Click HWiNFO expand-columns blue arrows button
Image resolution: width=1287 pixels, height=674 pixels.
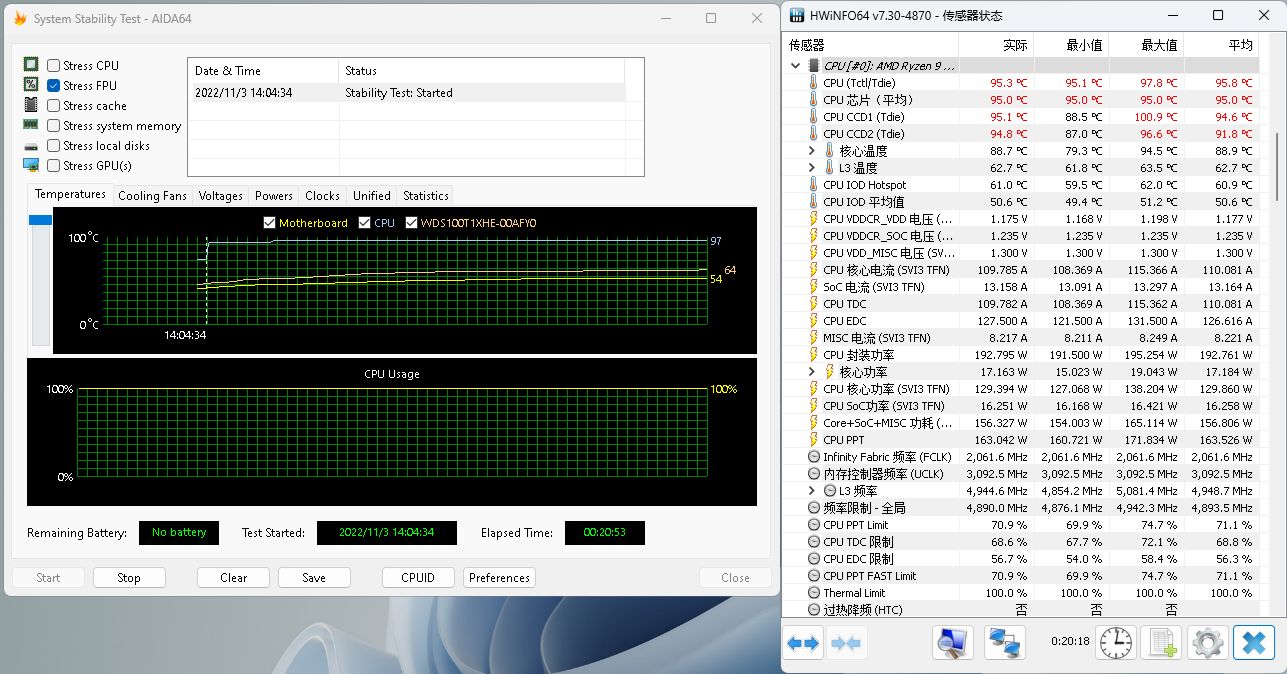(804, 643)
